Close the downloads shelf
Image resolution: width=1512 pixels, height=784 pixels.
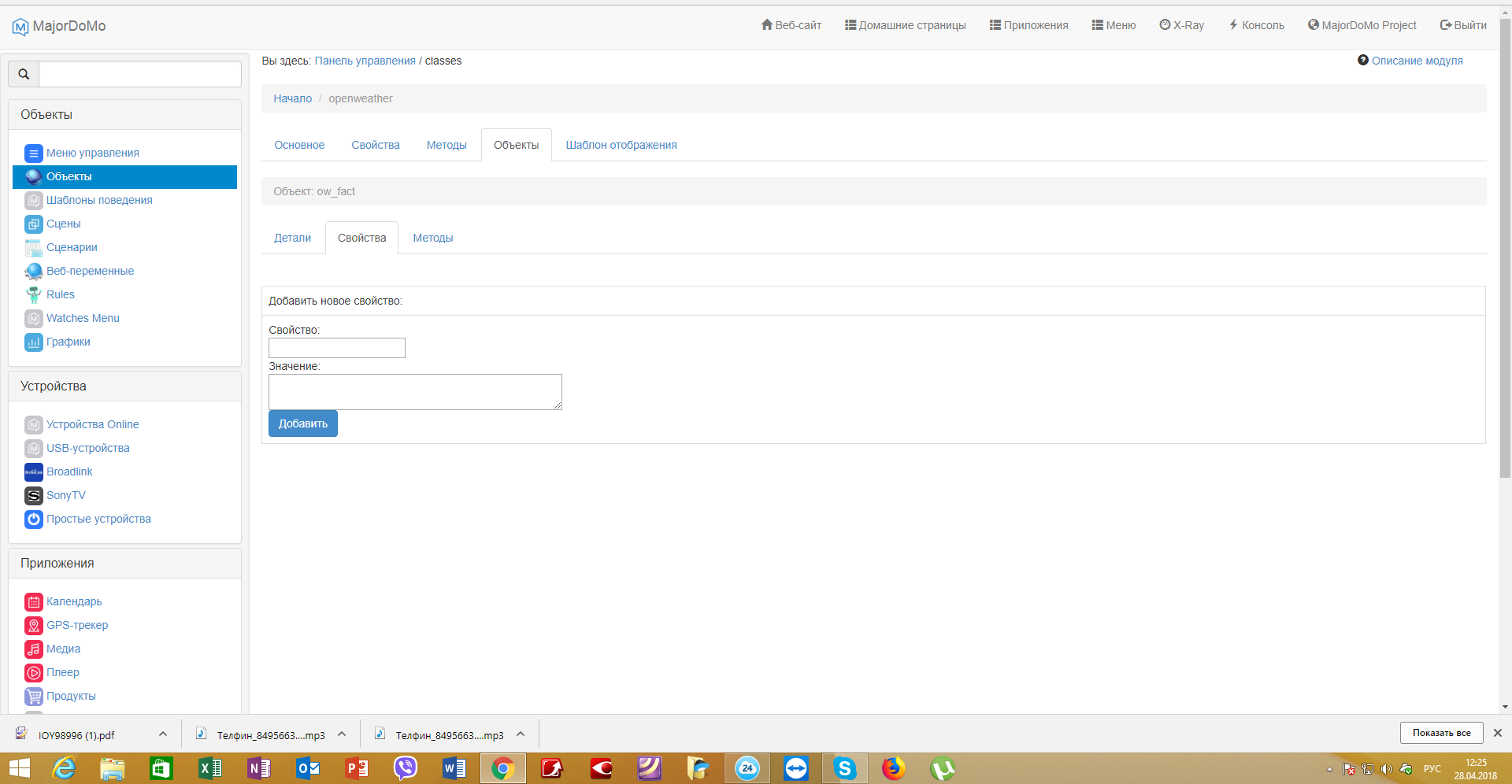coord(1498,733)
